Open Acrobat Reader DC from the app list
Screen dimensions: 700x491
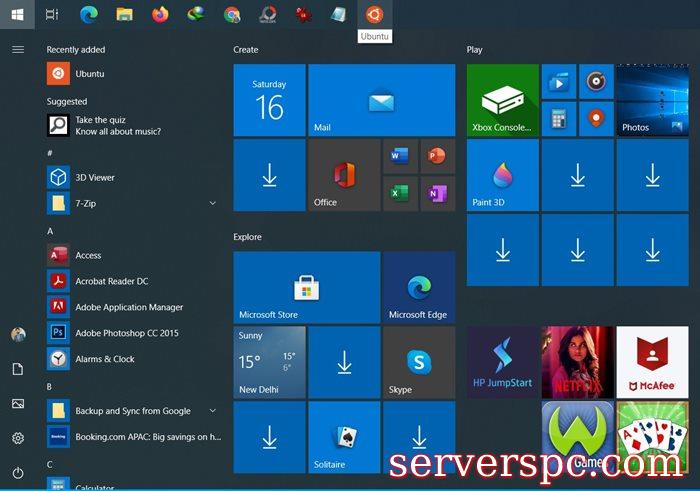(111, 281)
